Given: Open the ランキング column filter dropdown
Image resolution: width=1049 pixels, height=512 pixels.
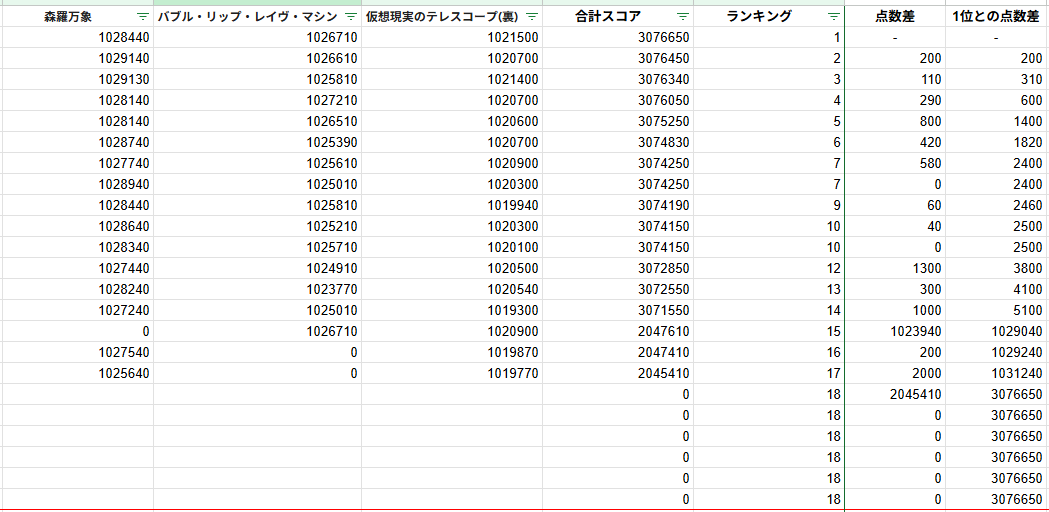Looking at the screenshot, I should click(x=833, y=16).
